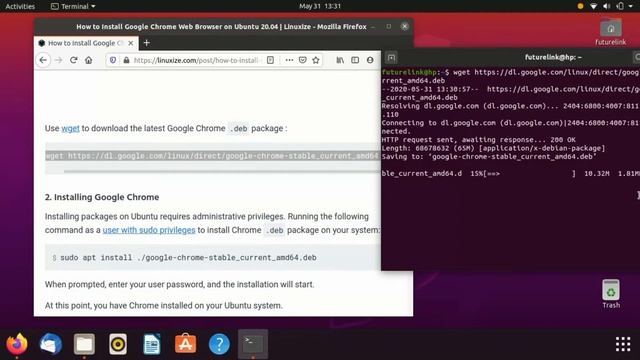Go back in Firefox history
640x360 pixels.
coord(43,60)
